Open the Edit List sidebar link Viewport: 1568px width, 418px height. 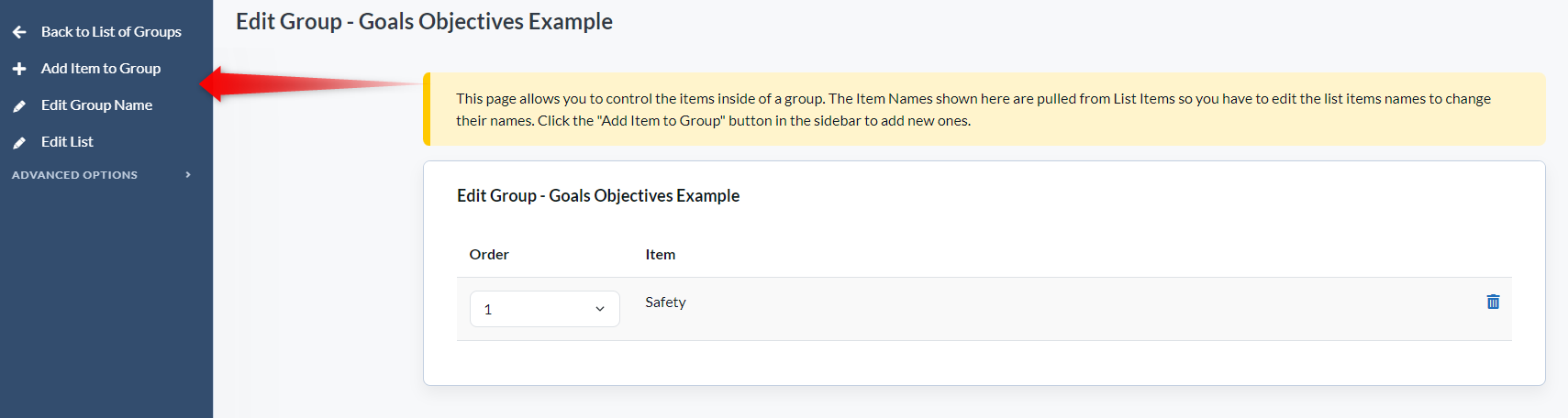(x=67, y=142)
